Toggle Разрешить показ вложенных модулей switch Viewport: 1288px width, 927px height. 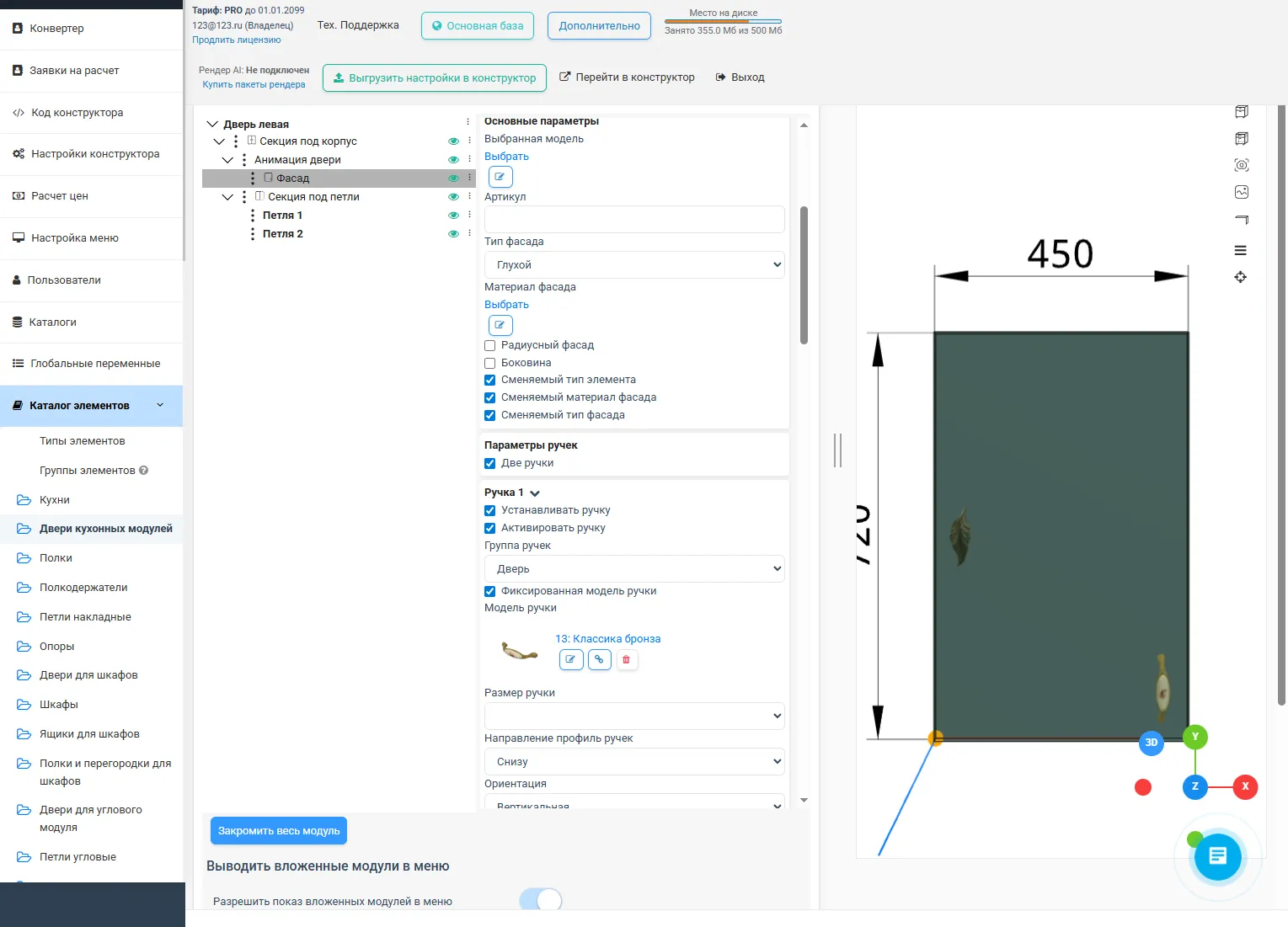tap(540, 900)
